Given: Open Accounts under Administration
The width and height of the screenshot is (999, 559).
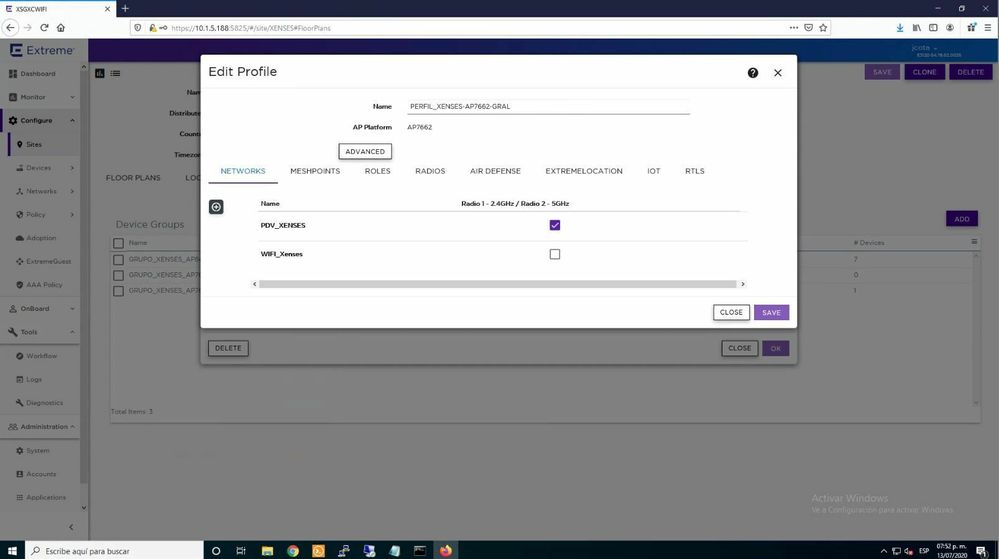Looking at the screenshot, I should 41,474.
